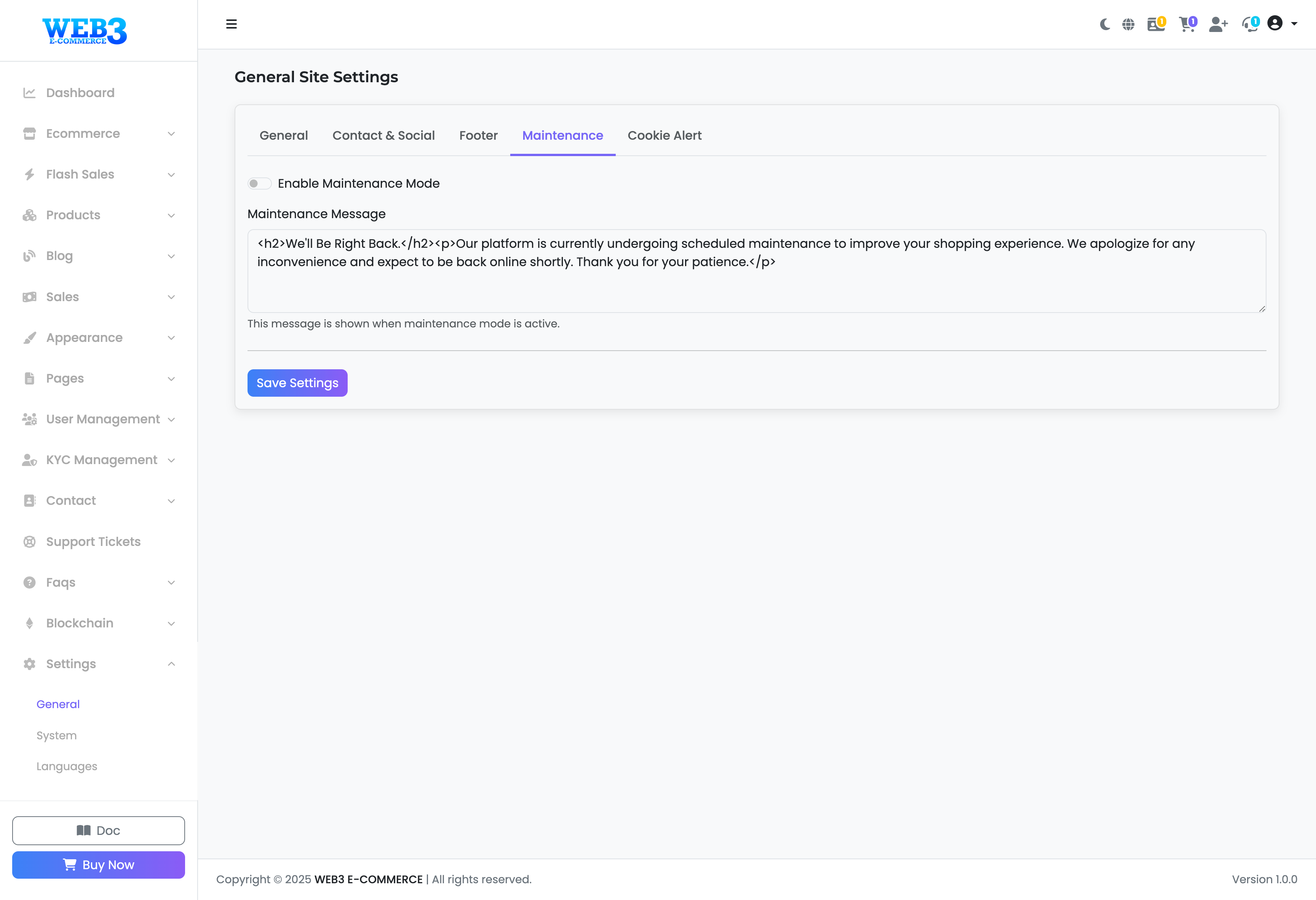Open the ID card notifications icon
This screenshot has width=1316, height=900.
[1155, 24]
